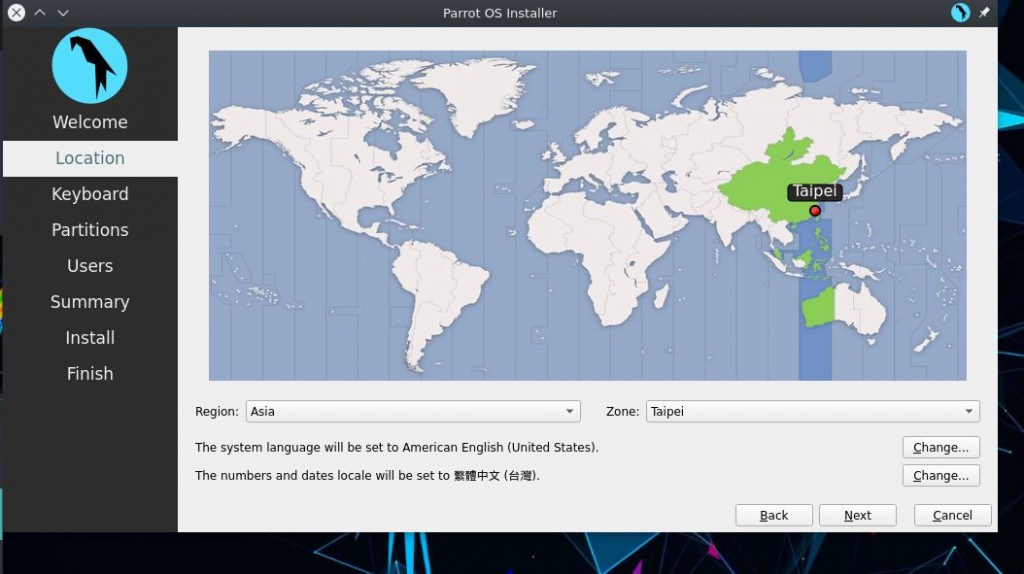Select the Users step in sidebar
1024x574 pixels.
(x=90, y=266)
